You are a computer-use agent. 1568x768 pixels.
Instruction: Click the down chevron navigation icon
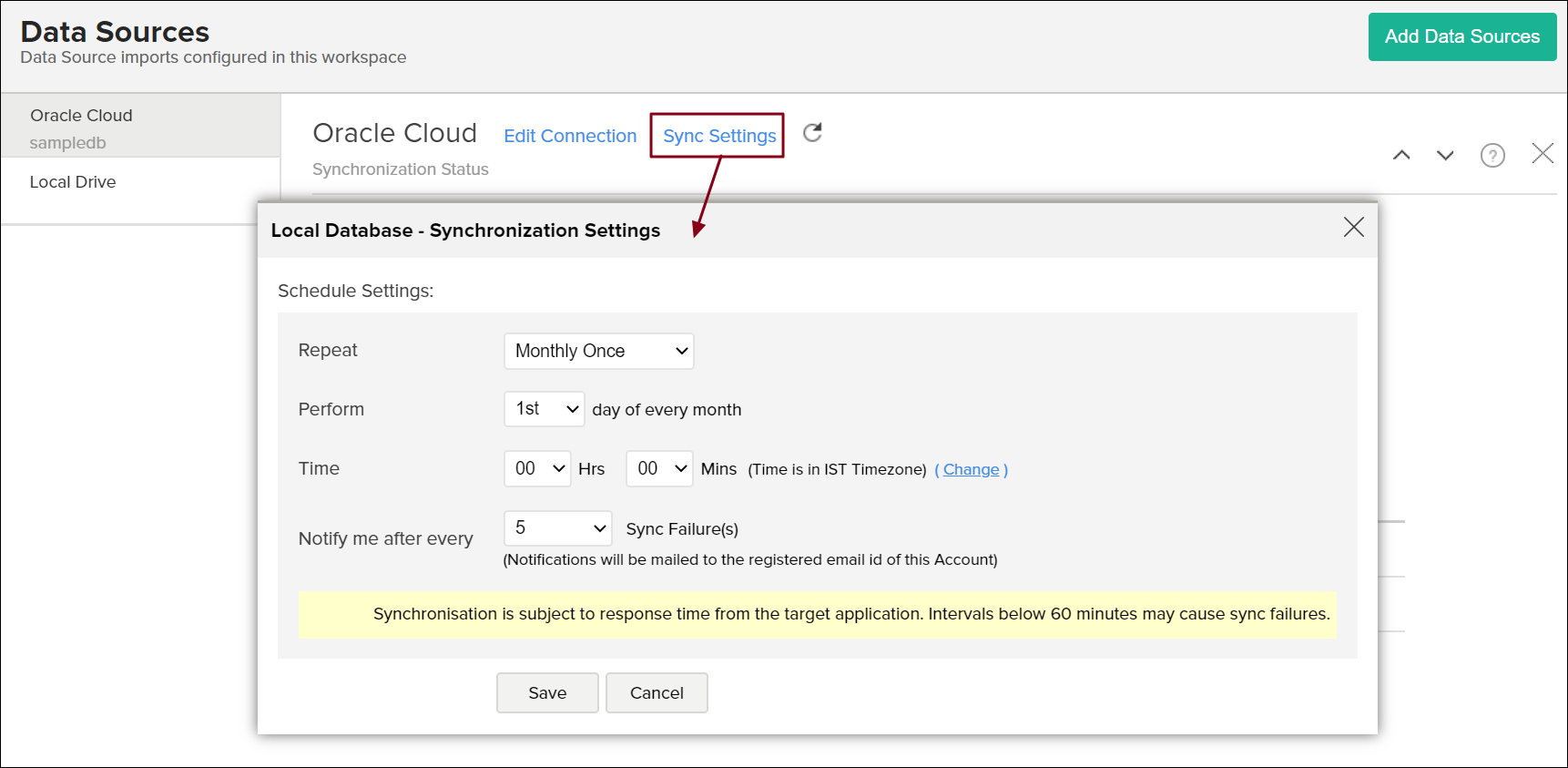pyautogui.click(x=1445, y=155)
